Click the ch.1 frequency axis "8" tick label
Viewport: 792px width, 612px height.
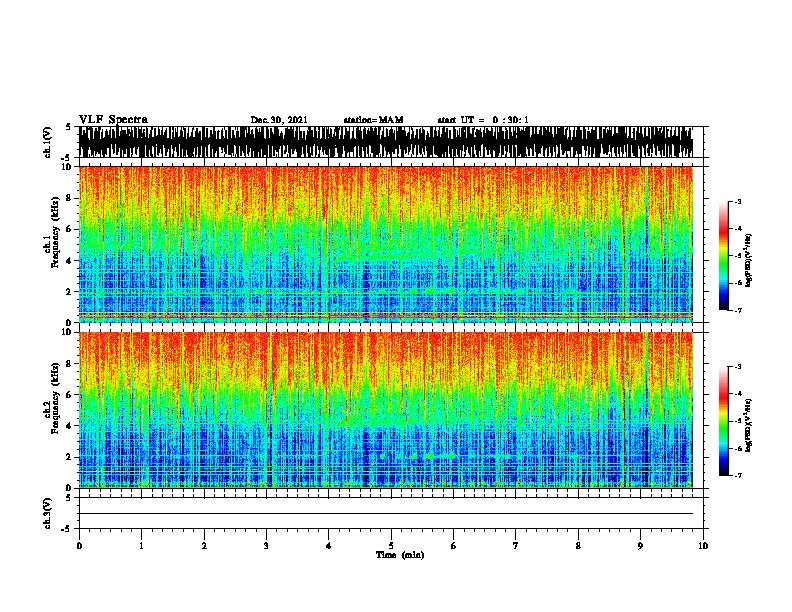(69, 198)
